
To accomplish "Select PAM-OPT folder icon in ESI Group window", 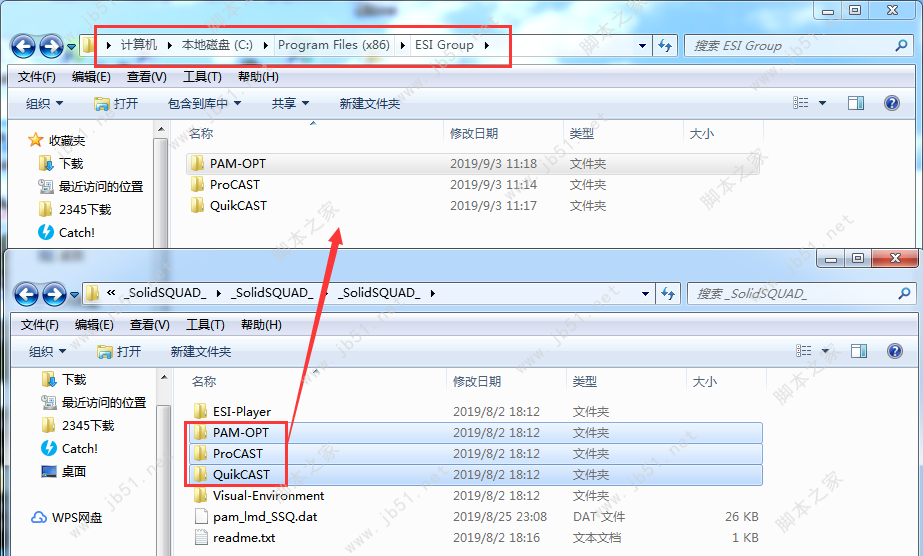I will click(198, 163).
